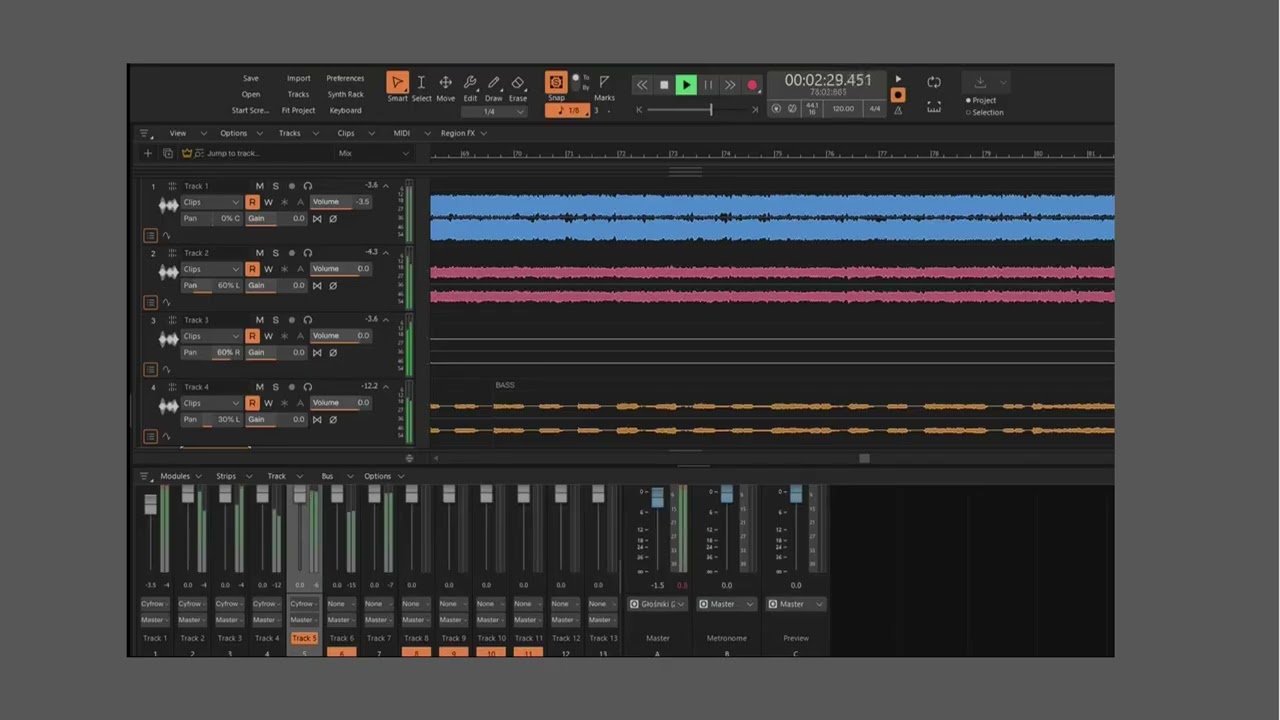The image size is (1280, 720).
Task: Open the 1/4 snap resolution dropdown
Action: tap(494, 111)
